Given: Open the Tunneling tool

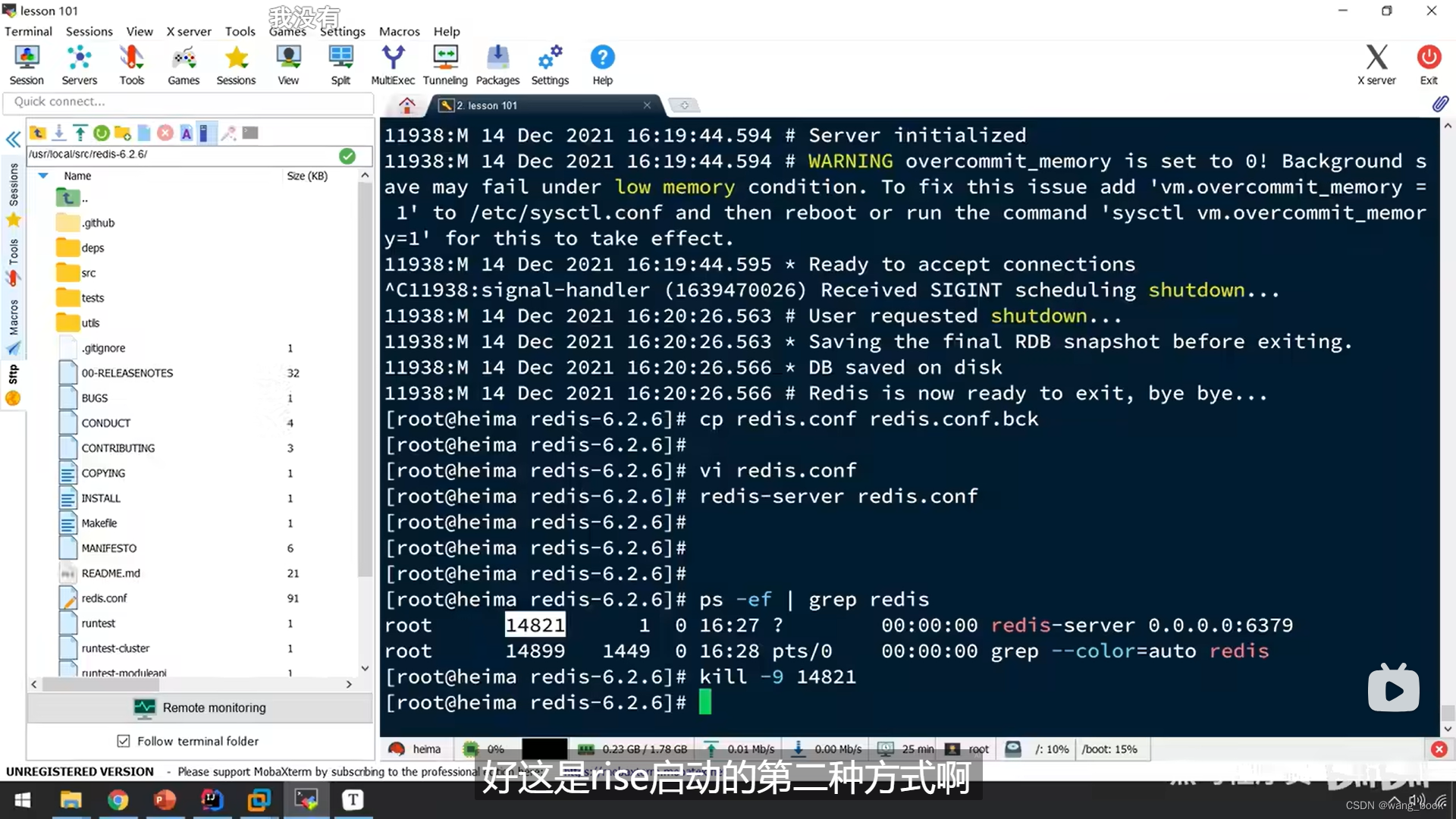Looking at the screenshot, I should 445,64.
